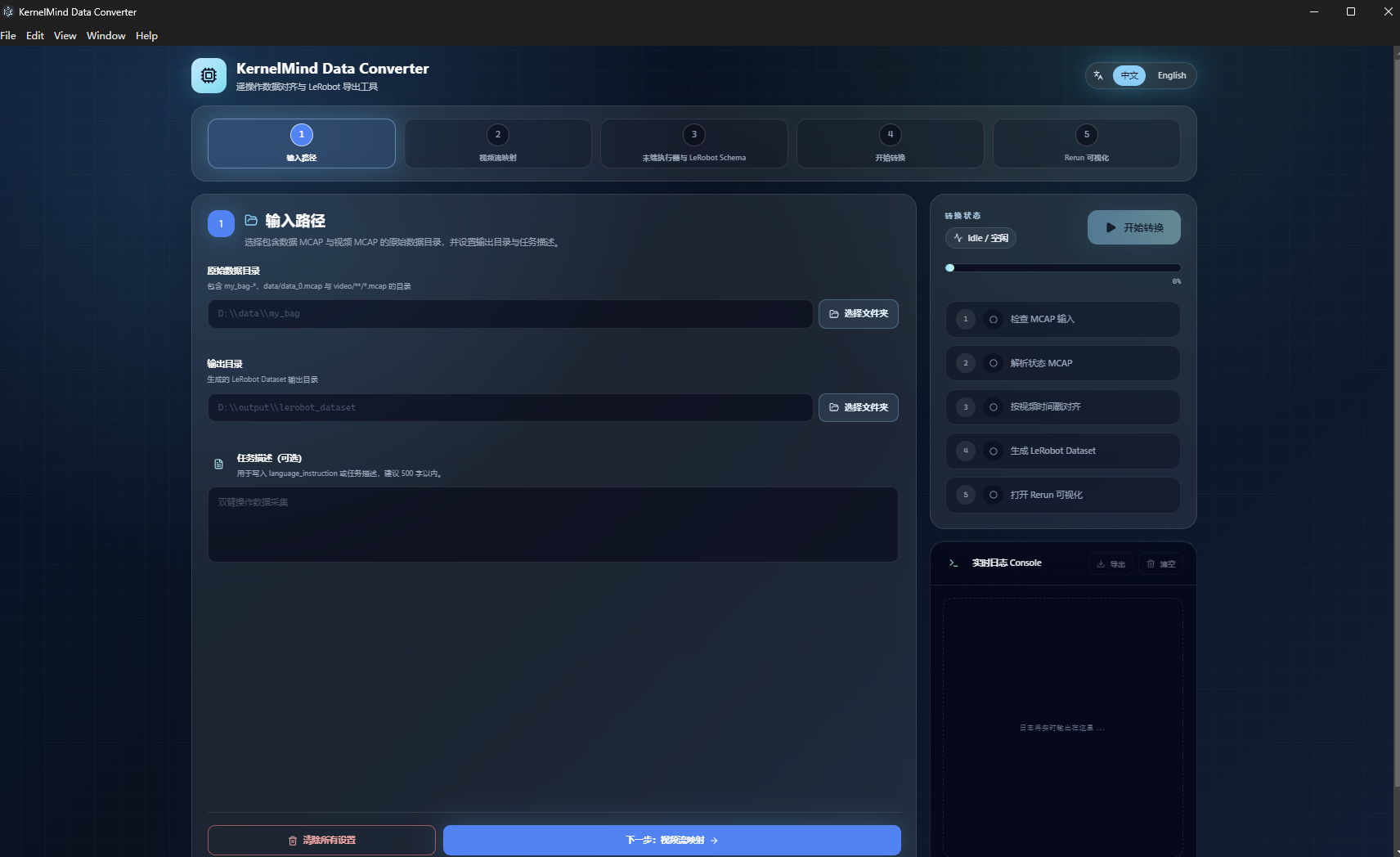Click the blue step 1 badge beside 输入路径
The width and height of the screenshot is (1400, 857).
click(x=221, y=223)
